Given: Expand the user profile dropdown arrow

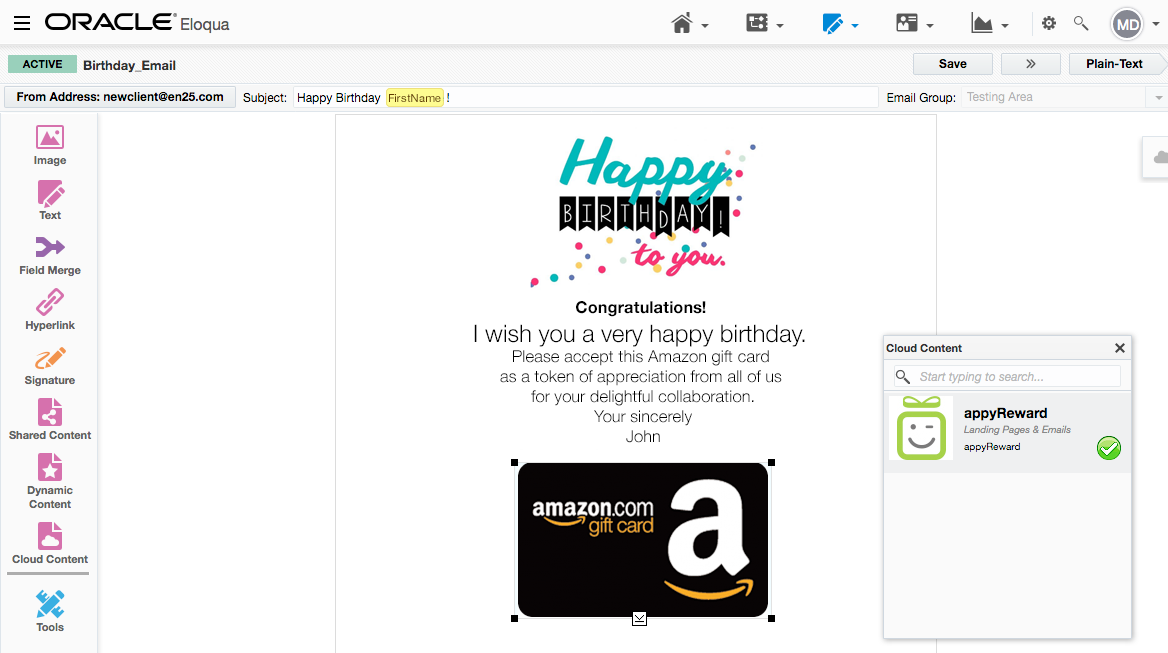Looking at the screenshot, I should coord(1156,25).
